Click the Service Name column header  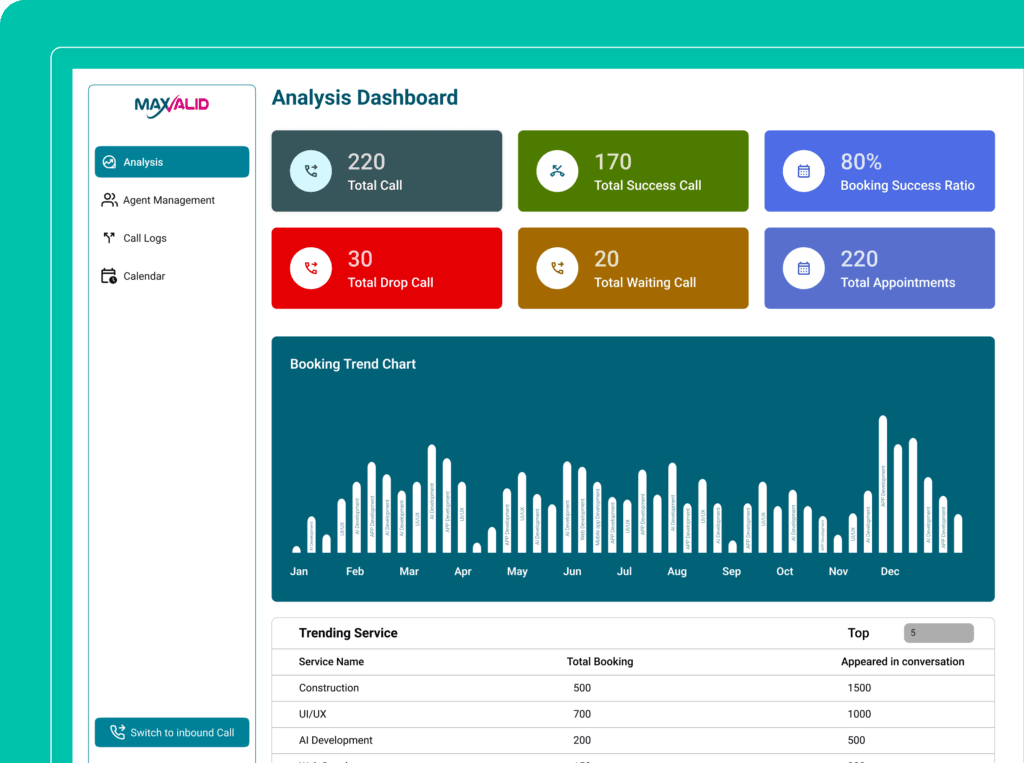pyautogui.click(x=331, y=662)
